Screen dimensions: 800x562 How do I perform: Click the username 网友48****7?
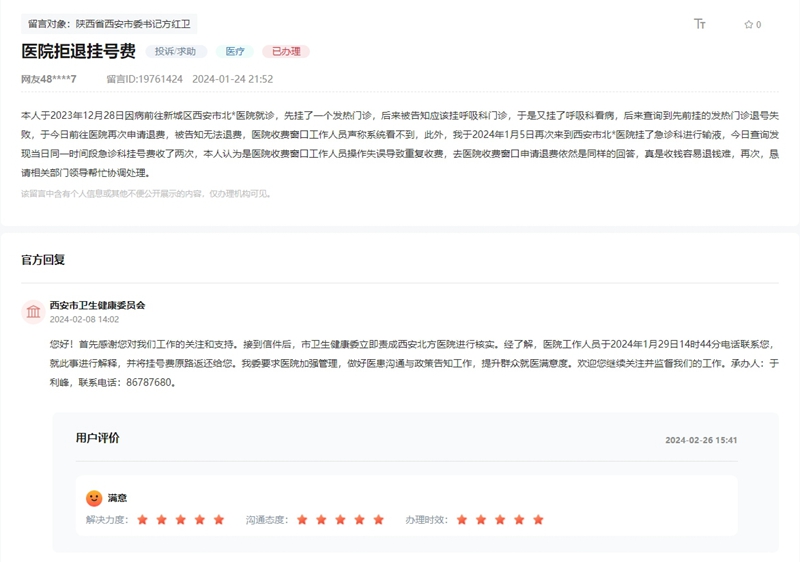pyautogui.click(x=48, y=79)
